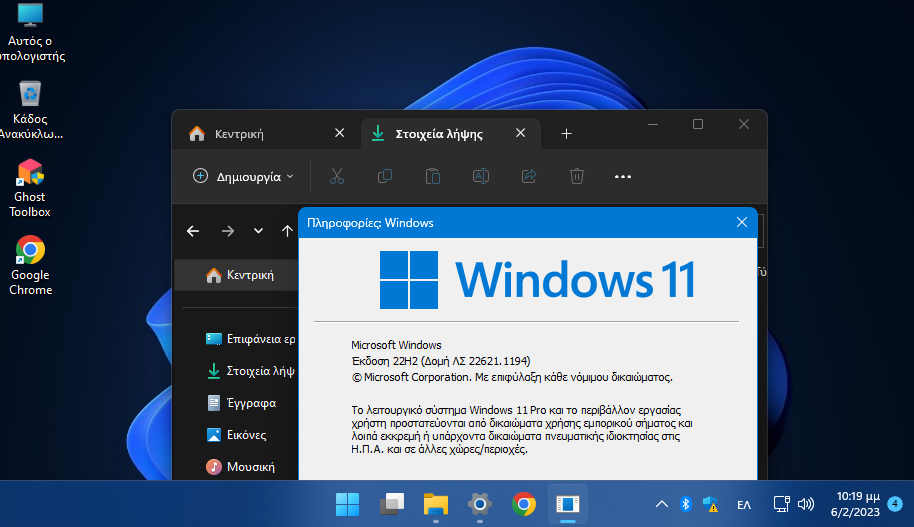Maximize the File Explorer window
Screen dimensions: 914x527
click(698, 124)
